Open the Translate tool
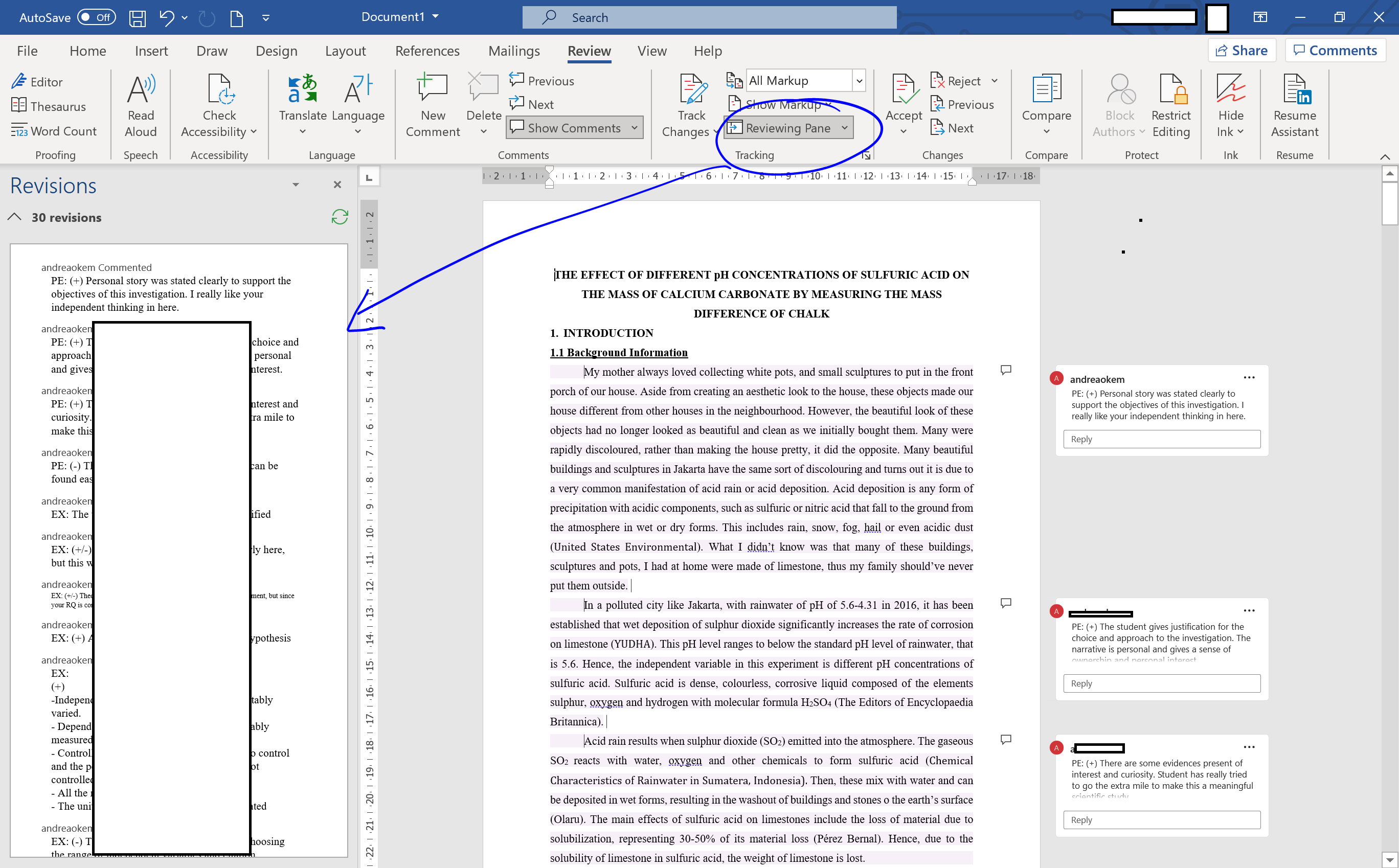 [303, 106]
